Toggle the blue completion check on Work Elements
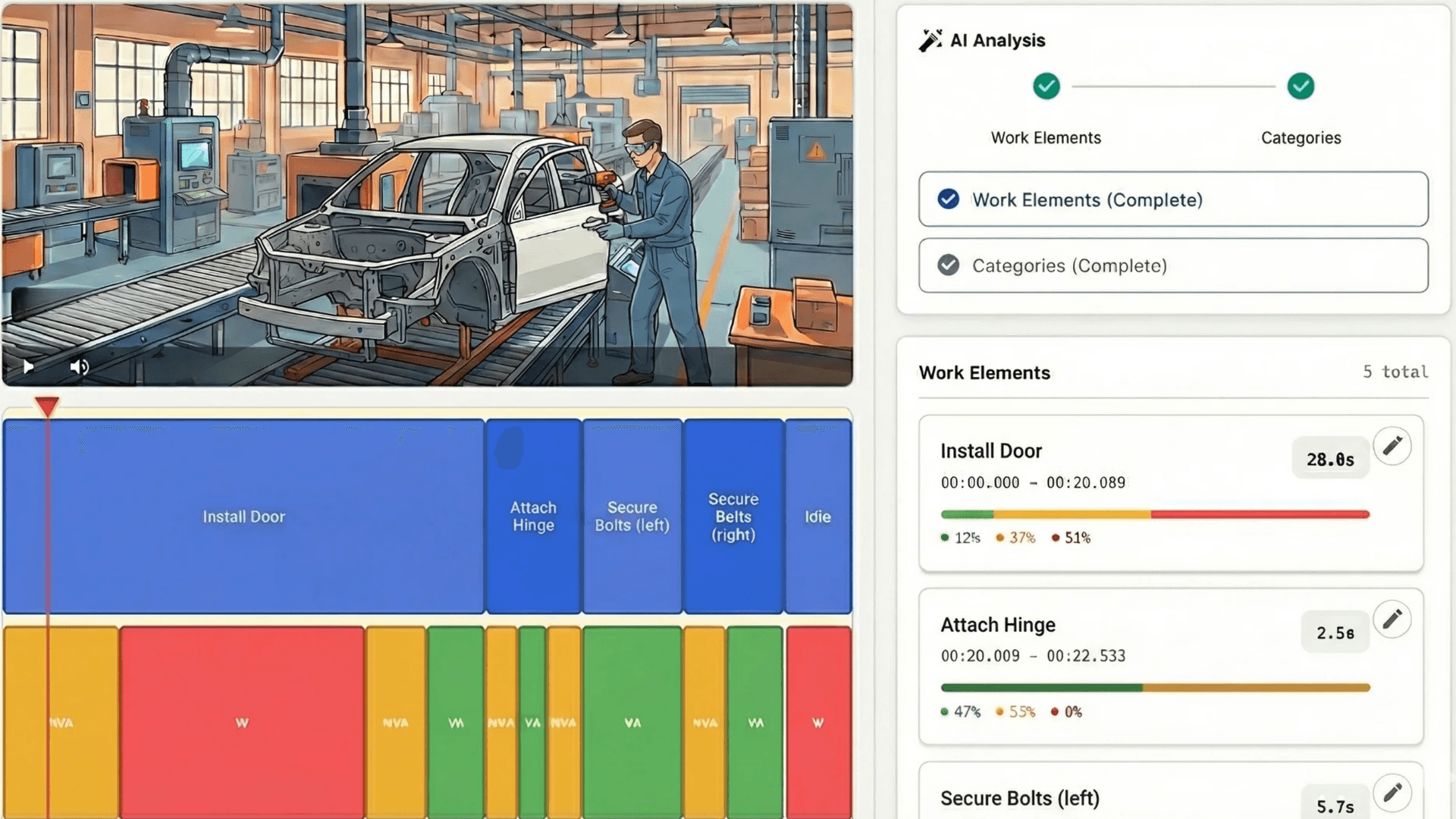 947,199
